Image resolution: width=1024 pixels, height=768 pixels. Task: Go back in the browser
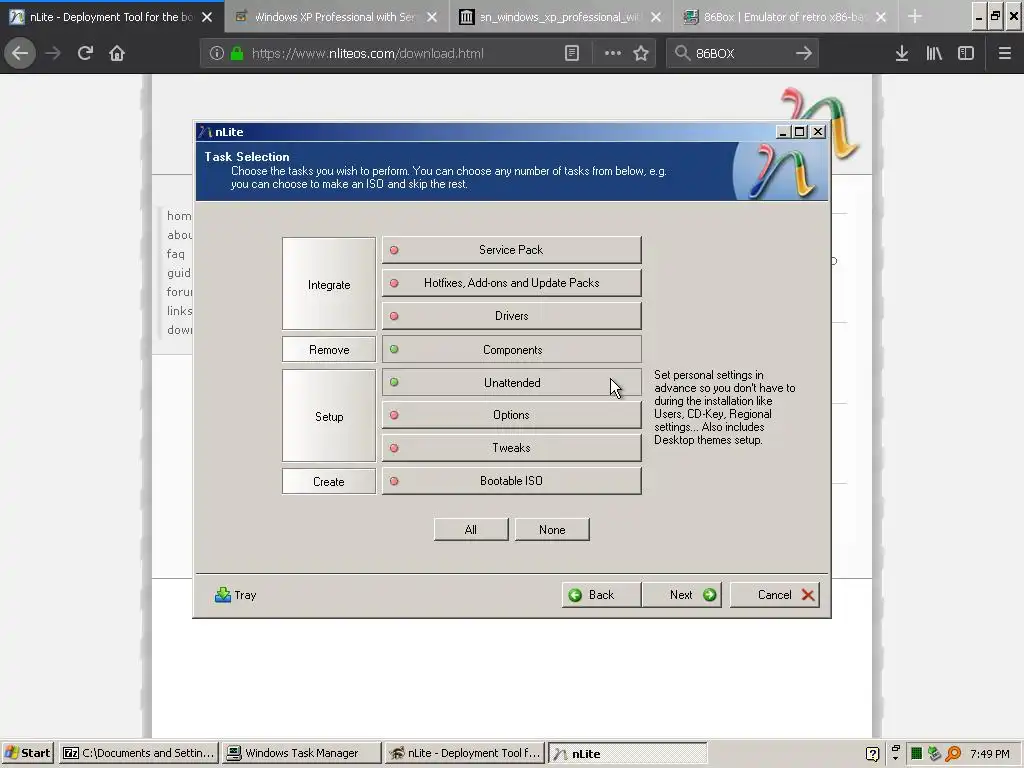[x=20, y=53]
